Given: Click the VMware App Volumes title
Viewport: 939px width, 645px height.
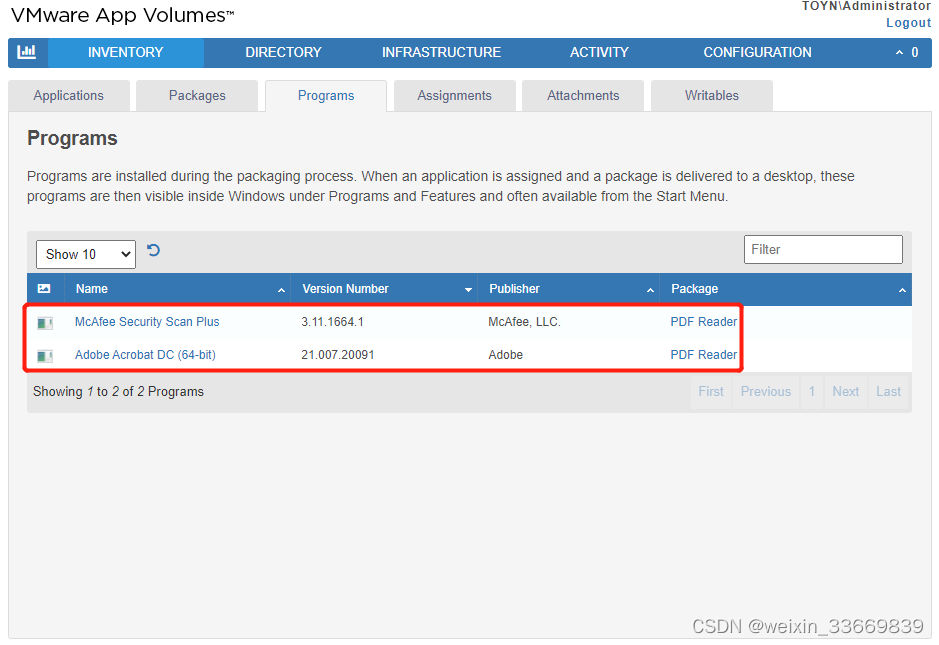Looking at the screenshot, I should point(123,16).
